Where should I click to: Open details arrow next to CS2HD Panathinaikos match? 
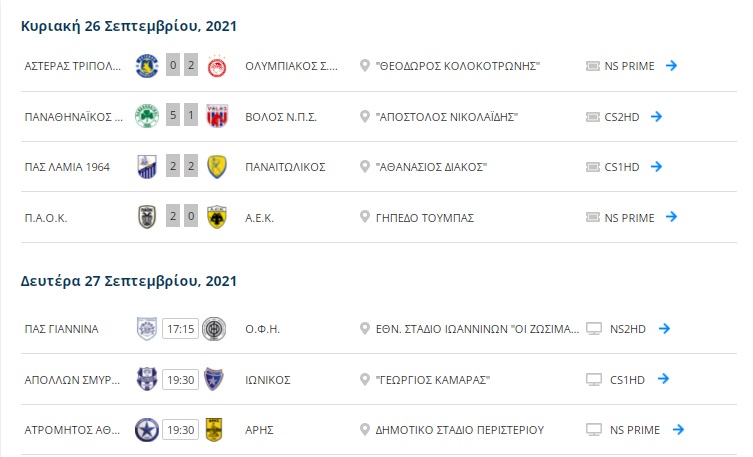pos(656,116)
